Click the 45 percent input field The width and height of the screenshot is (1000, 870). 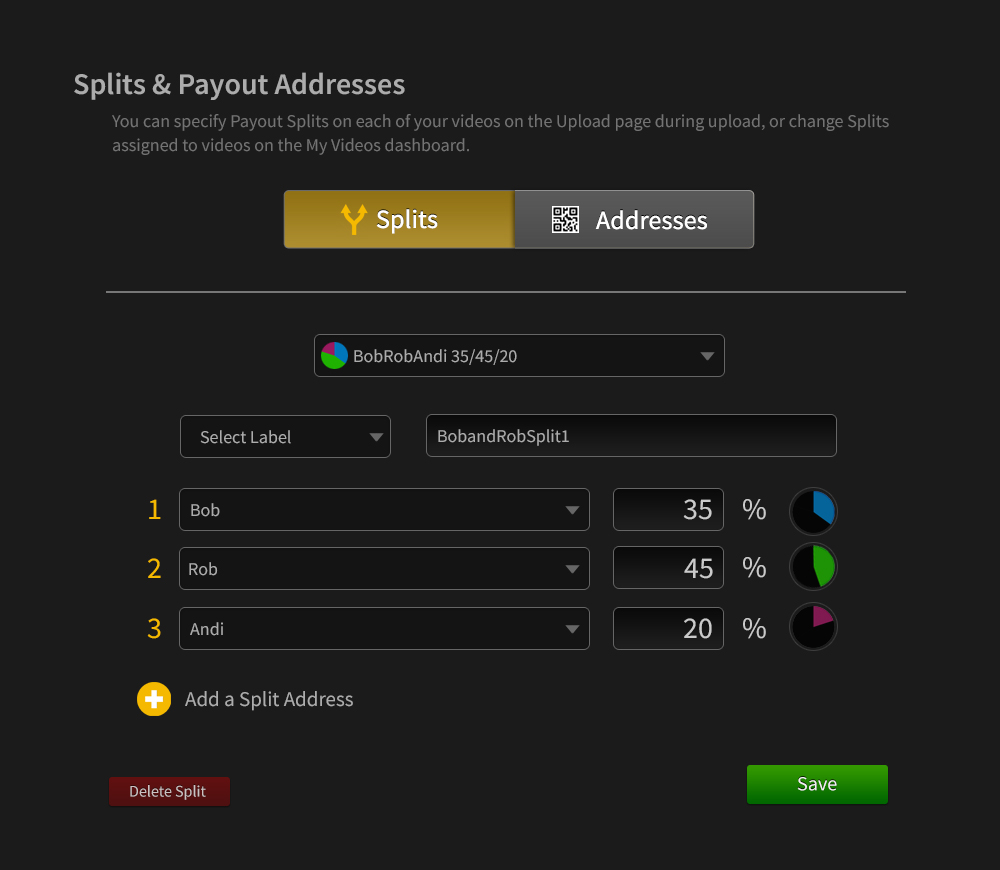(x=667, y=569)
